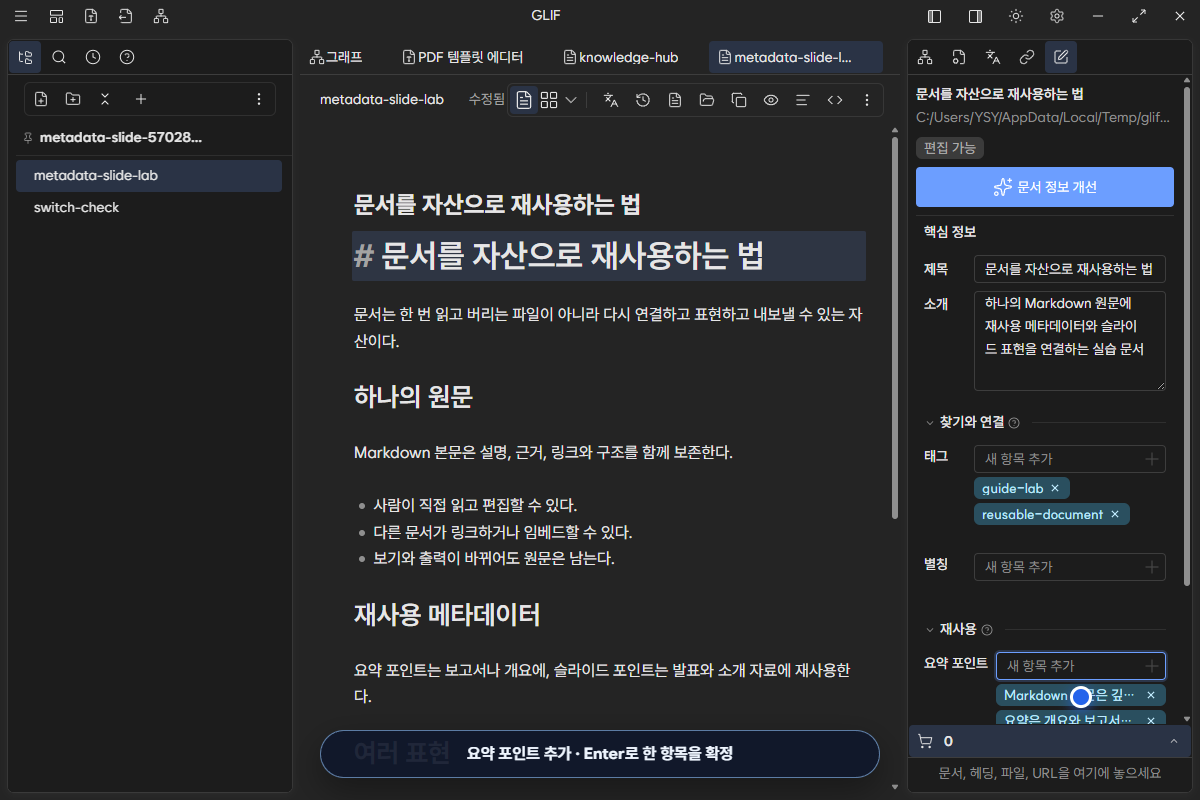Click the export document icon in title bar
This screenshot has width=1200, height=800.
point(125,16)
